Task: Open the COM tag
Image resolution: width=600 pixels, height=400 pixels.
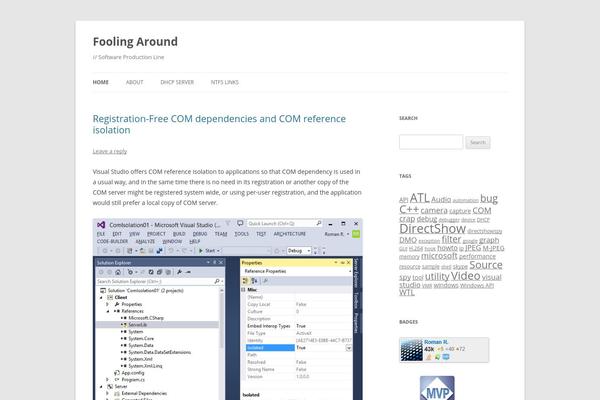Action: click(482, 211)
